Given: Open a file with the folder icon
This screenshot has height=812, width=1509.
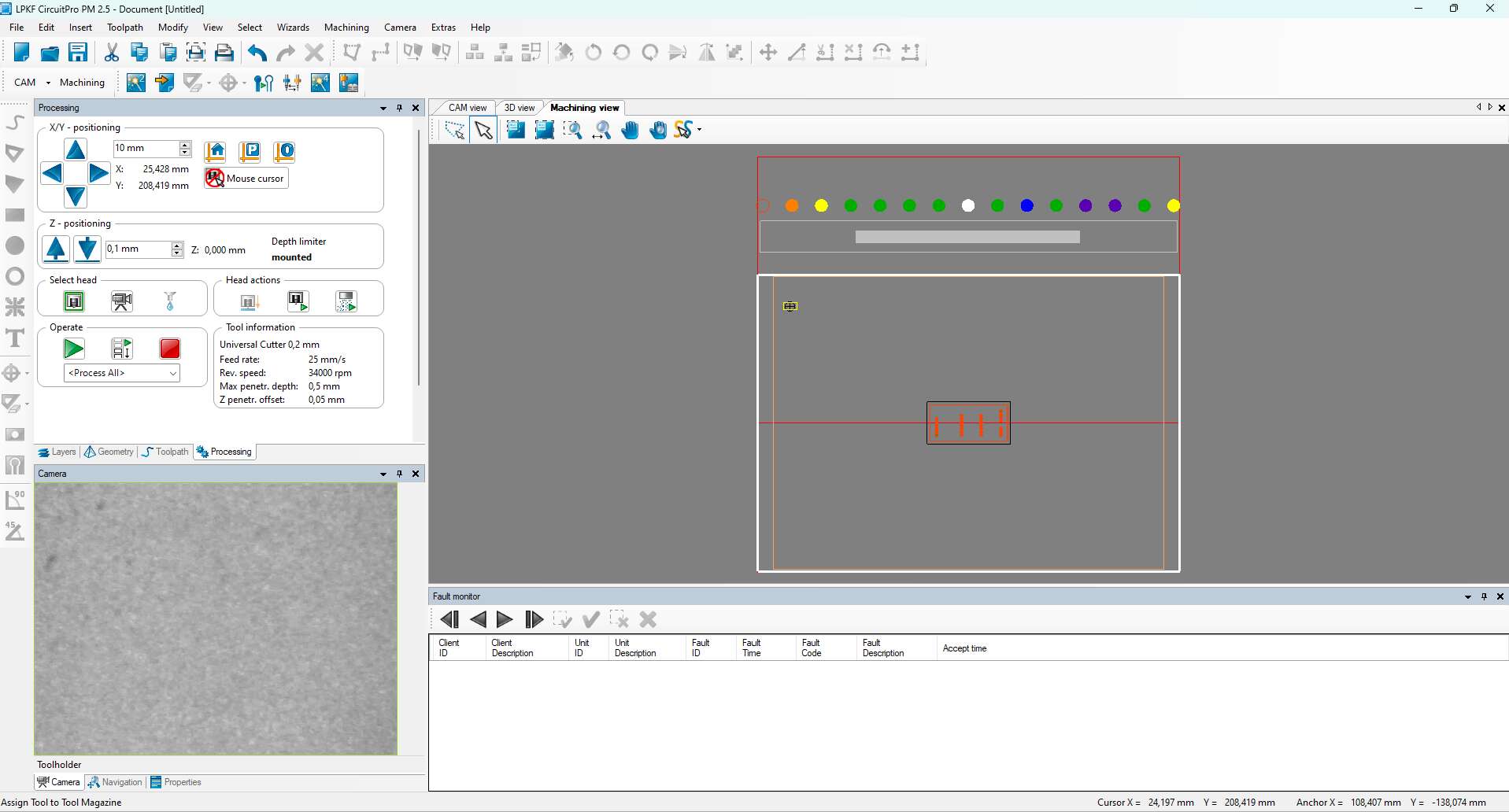Looking at the screenshot, I should pyautogui.click(x=50, y=53).
